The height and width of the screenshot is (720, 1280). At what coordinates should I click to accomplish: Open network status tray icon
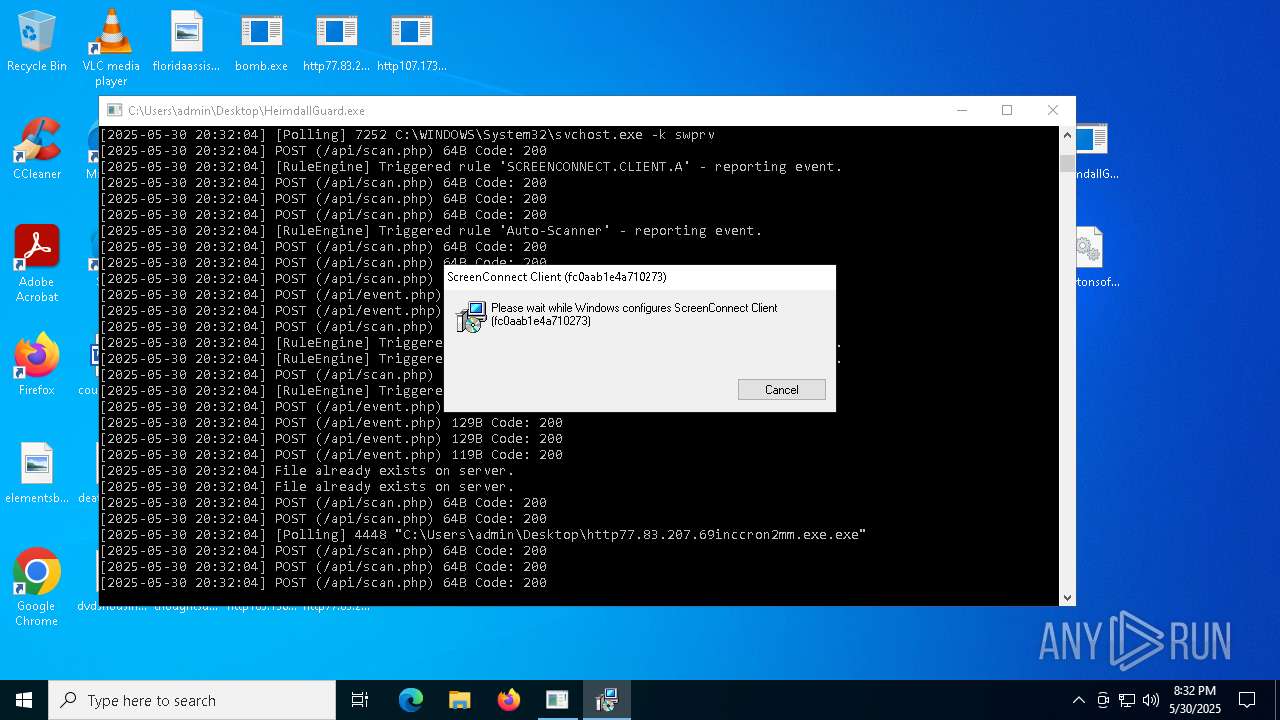(x=1127, y=700)
